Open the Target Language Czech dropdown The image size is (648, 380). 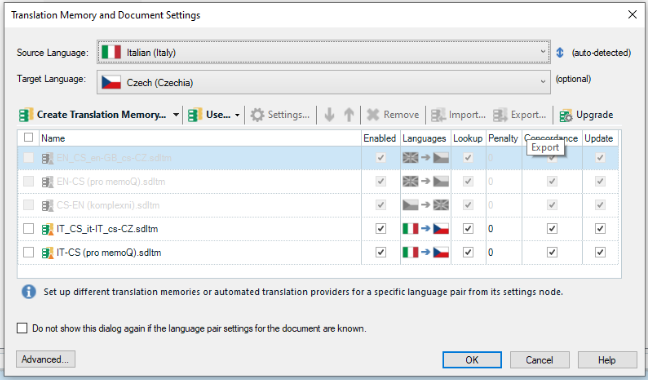pos(324,82)
